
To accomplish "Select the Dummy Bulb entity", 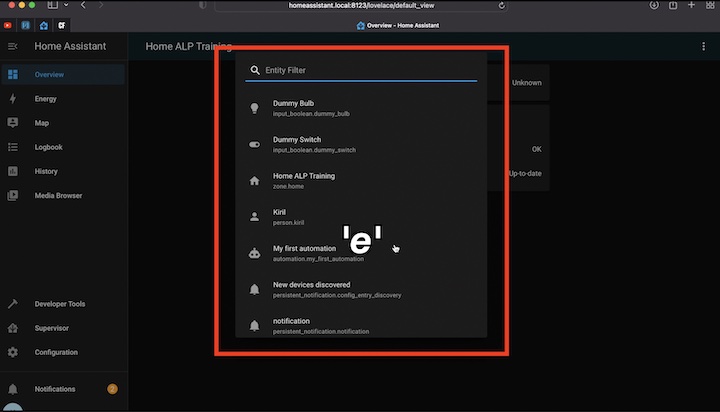I will (361, 108).
